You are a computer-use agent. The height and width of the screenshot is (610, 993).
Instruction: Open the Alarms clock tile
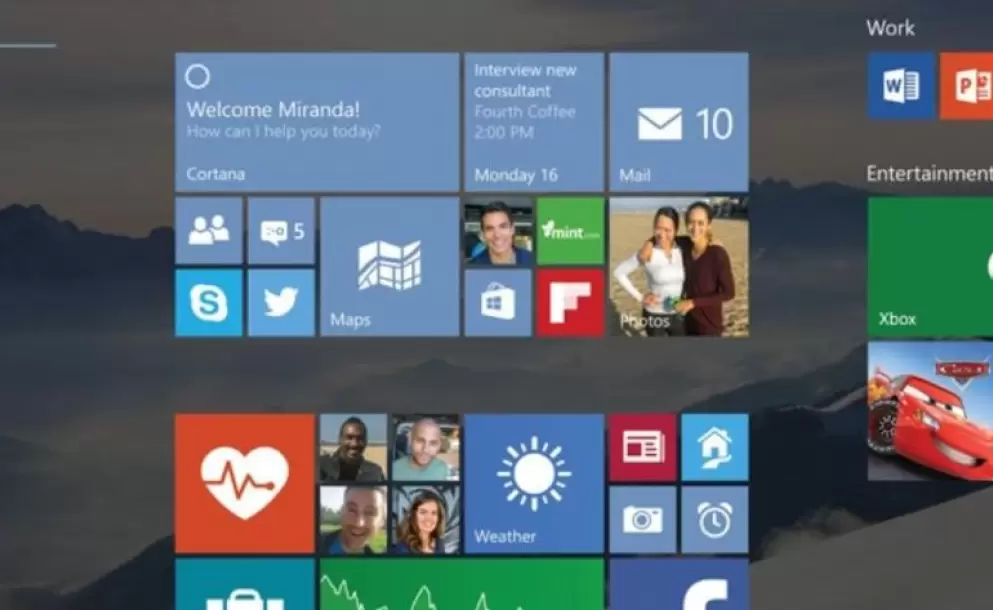point(714,520)
